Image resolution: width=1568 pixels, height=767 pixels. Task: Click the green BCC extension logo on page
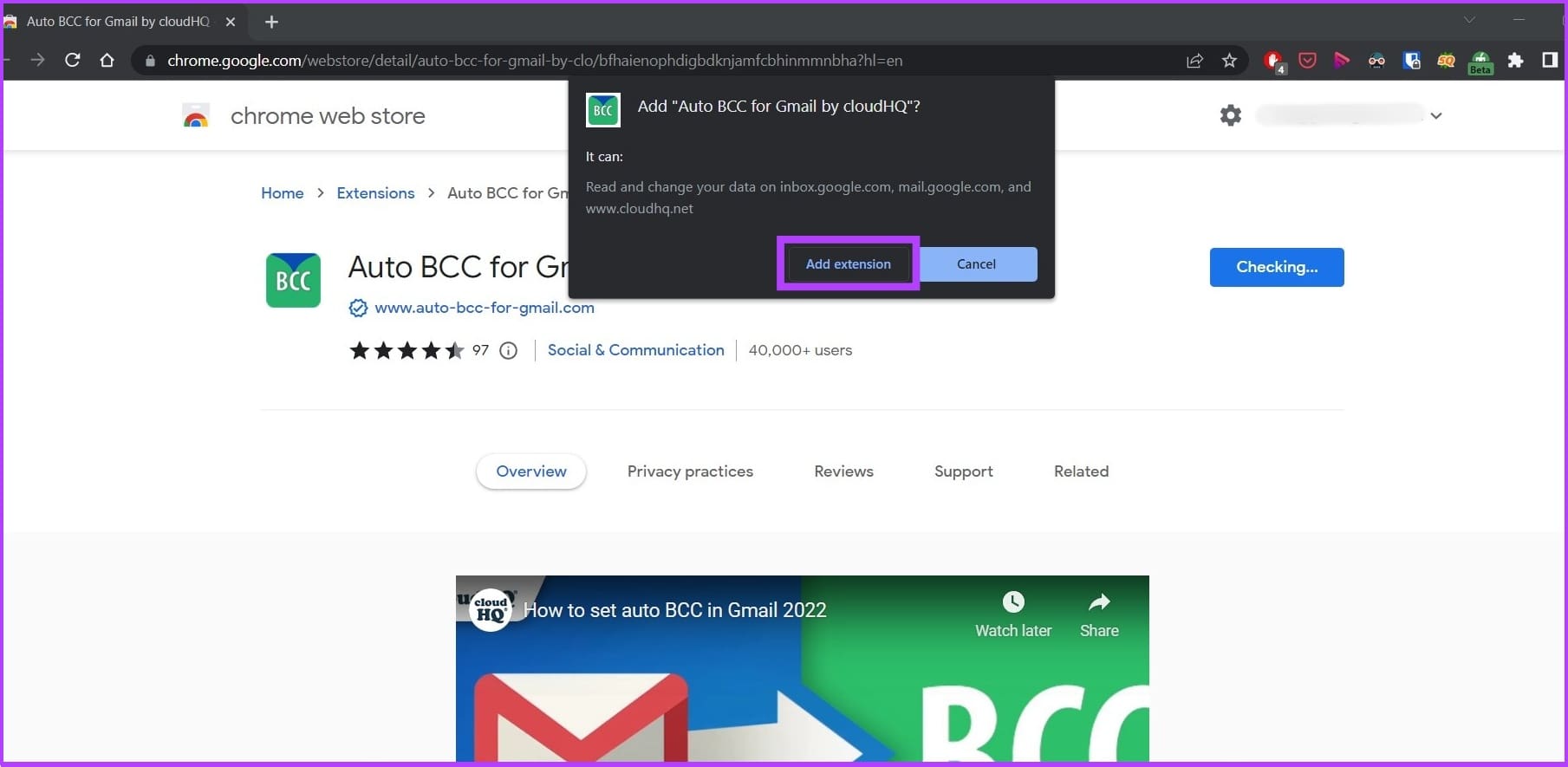293,280
